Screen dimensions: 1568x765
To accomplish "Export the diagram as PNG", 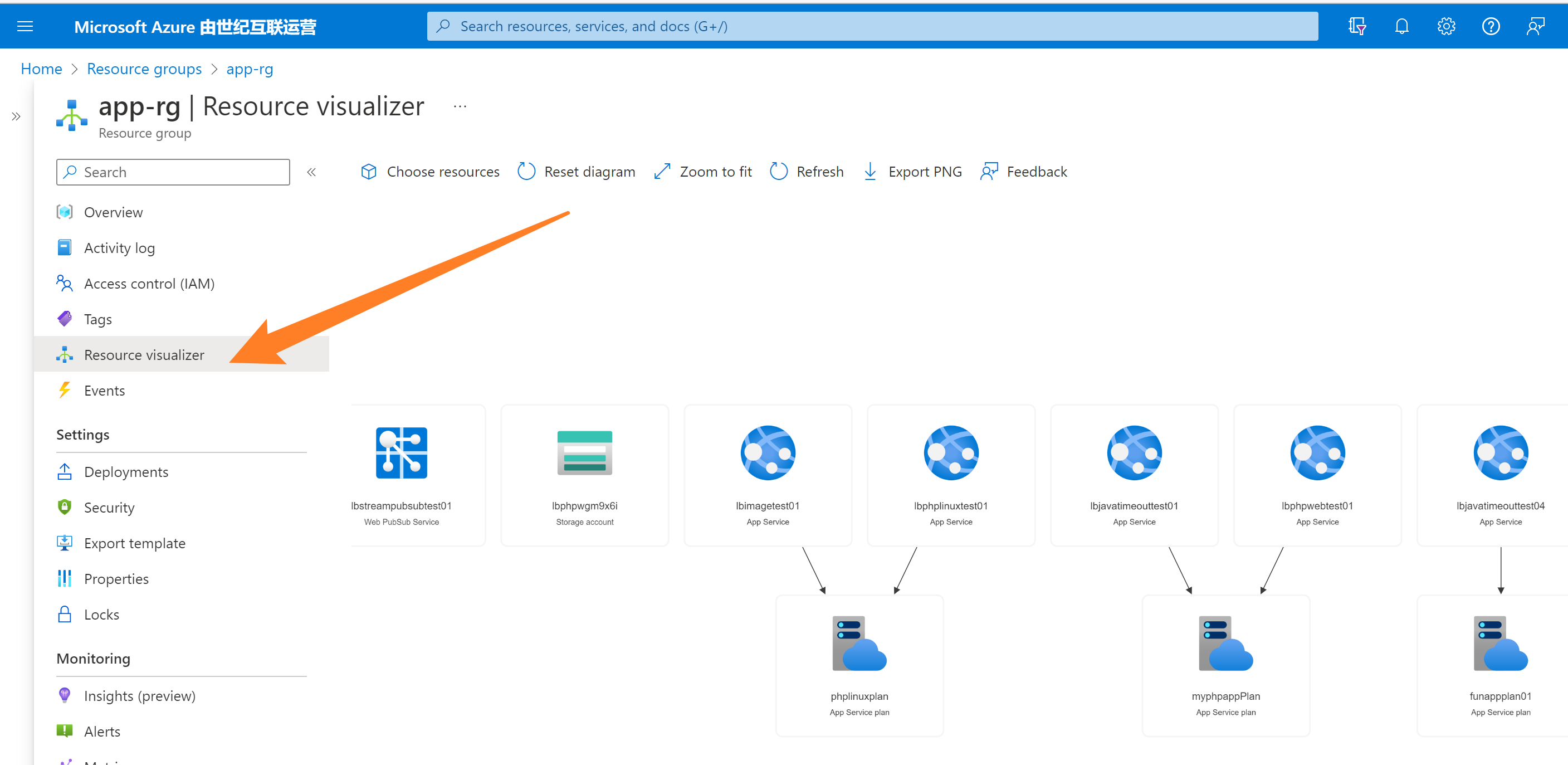I will (912, 172).
